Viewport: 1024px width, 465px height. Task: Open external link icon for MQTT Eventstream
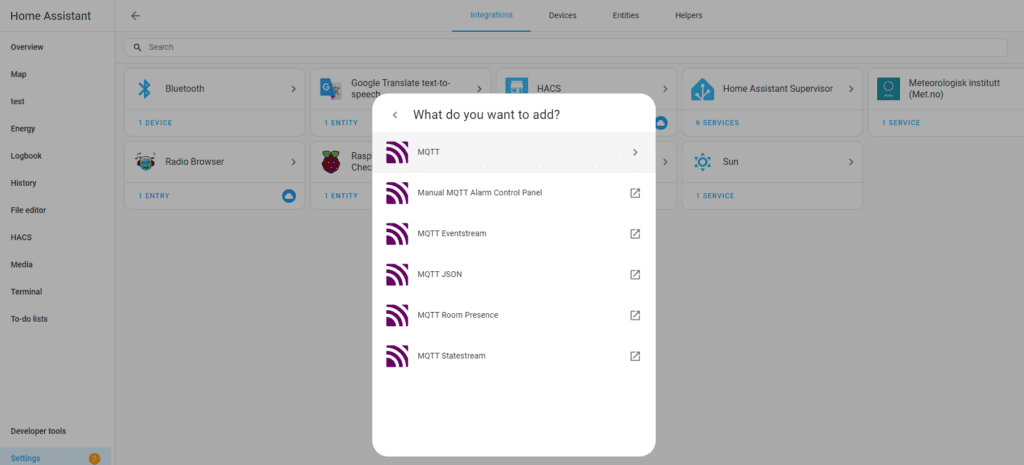(635, 234)
